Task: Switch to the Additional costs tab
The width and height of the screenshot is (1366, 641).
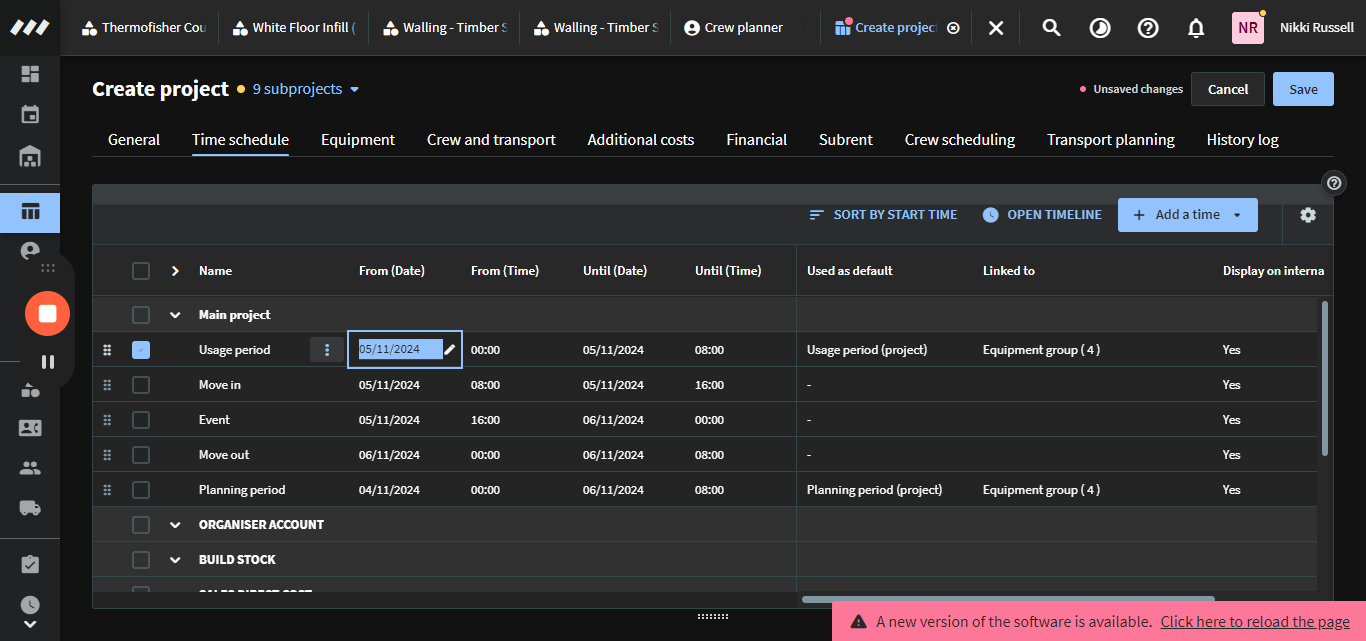Action: click(x=641, y=140)
